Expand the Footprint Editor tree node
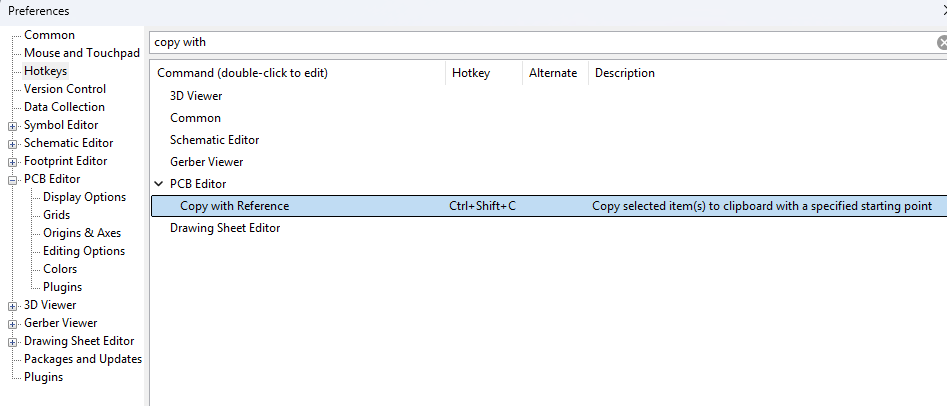The width and height of the screenshot is (947, 406). [13, 163]
